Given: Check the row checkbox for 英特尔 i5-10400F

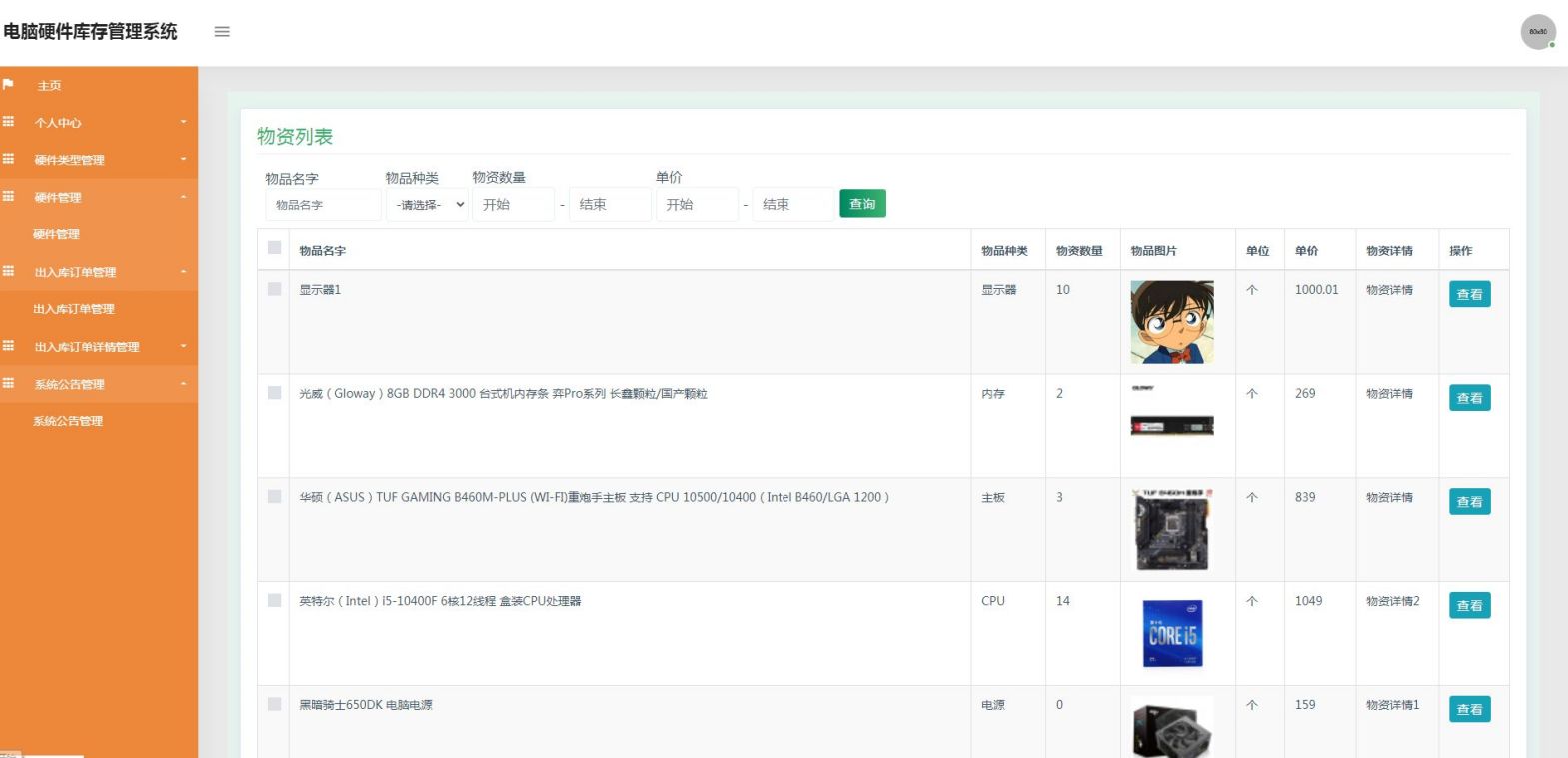Looking at the screenshot, I should [x=275, y=601].
